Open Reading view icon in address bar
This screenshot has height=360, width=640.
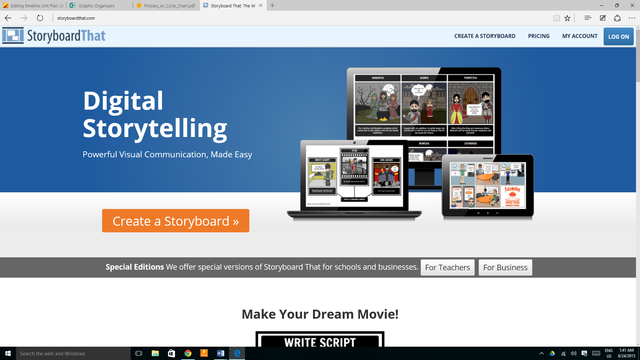(x=556, y=18)
